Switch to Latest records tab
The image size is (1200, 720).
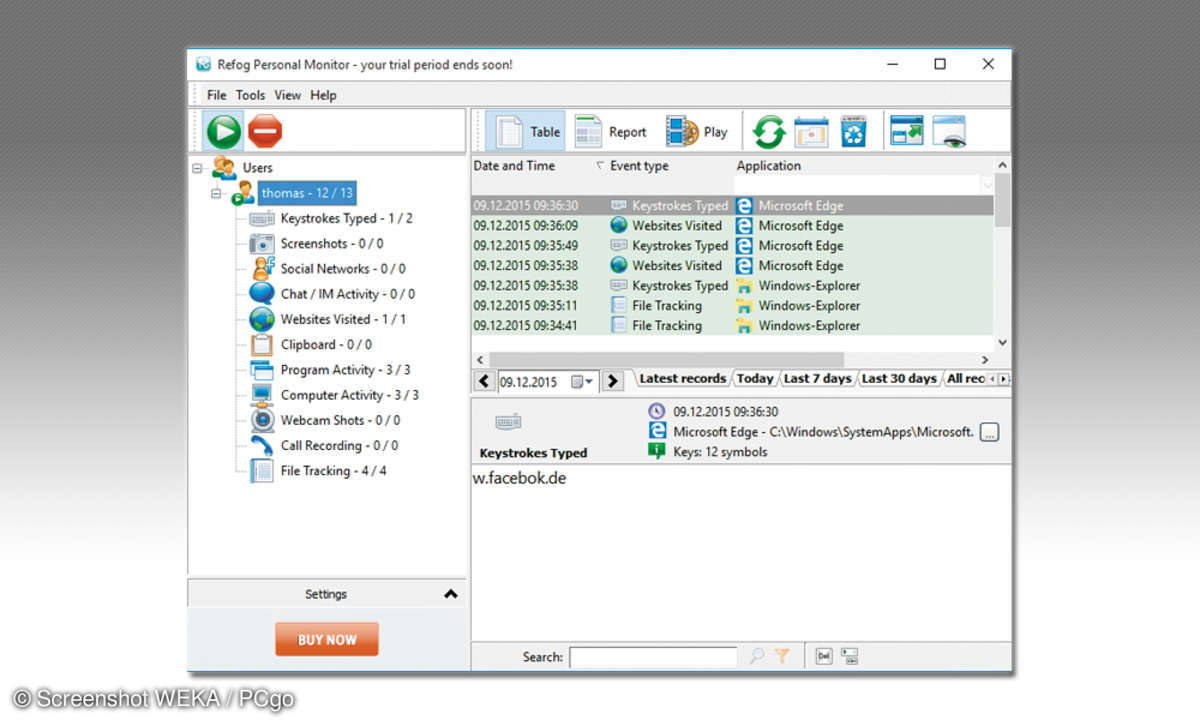pyautogui.click(x=682, y=379)
